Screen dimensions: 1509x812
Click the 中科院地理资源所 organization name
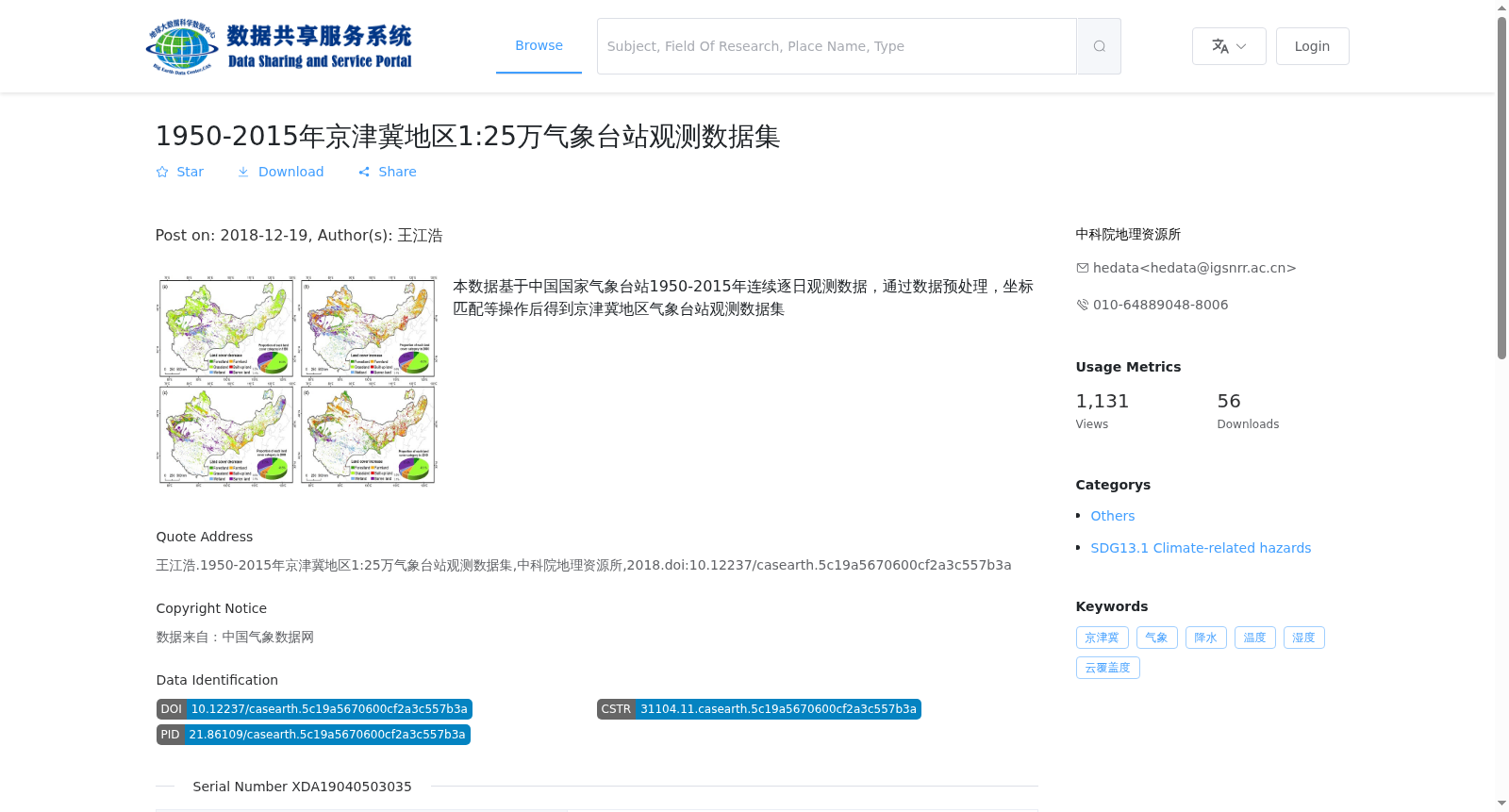[x=1128, y=234]
